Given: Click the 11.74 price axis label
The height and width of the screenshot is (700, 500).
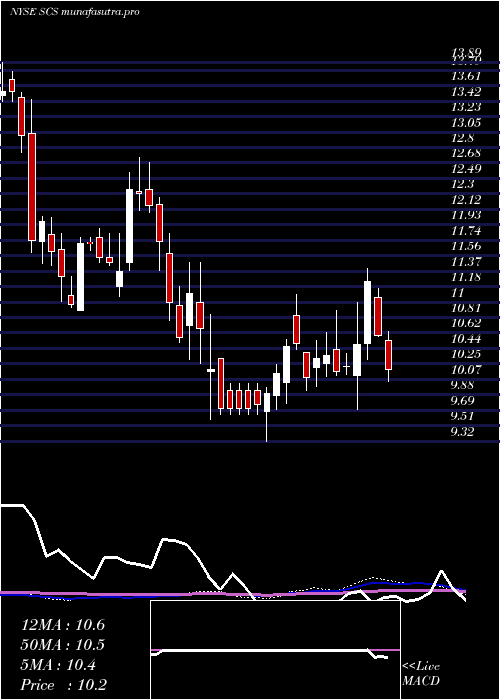Looking at the screenshot, I should pyautogui.click(x=466, y=231).
